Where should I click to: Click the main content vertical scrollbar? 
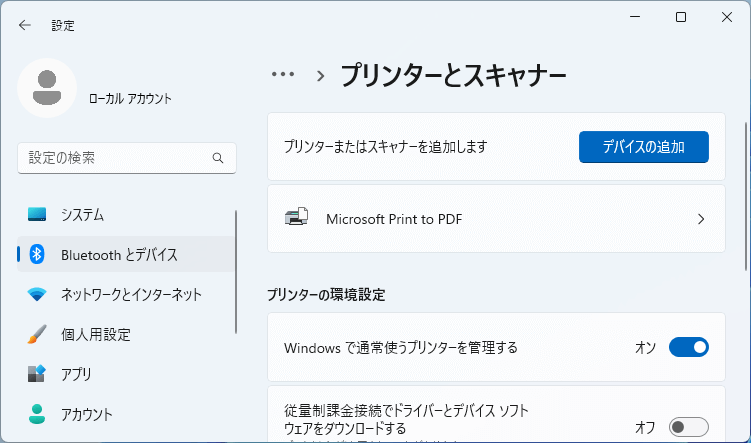[745, 190]
